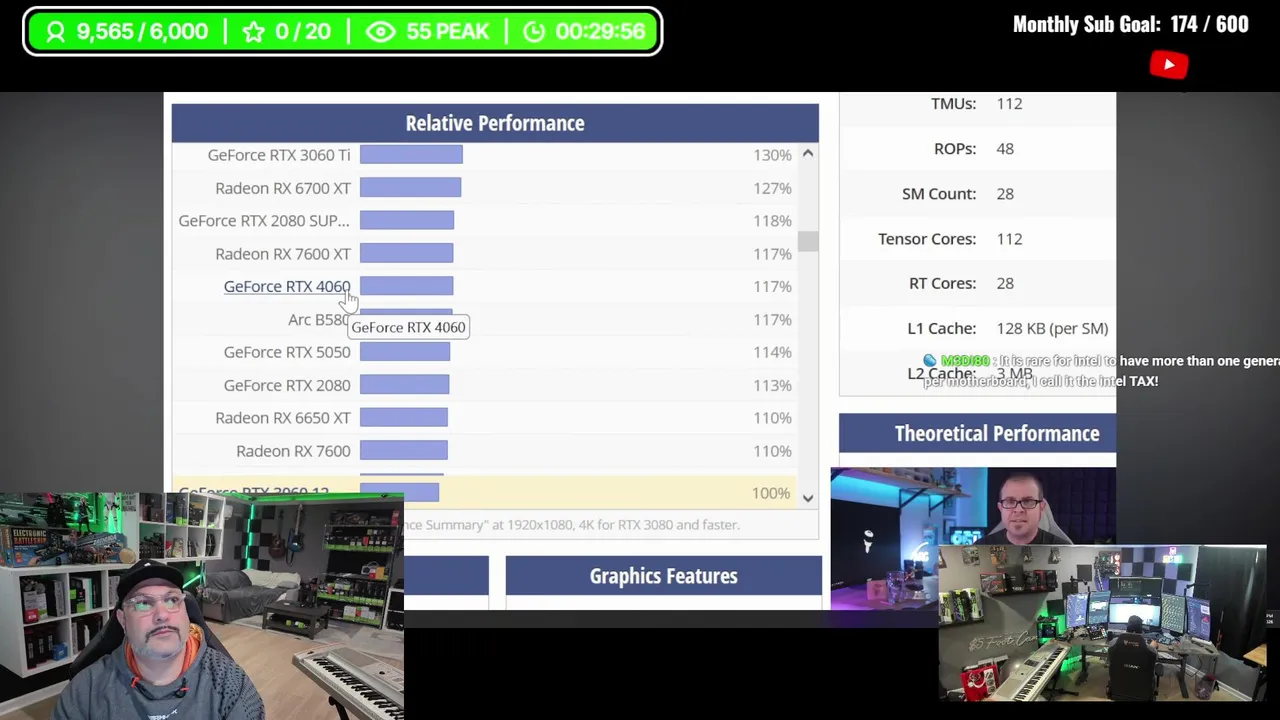Image resolution: width=1280 pixels, height=720 pixels.
Task: Open the GeForce RTX 2080 link
Action: 287,385
